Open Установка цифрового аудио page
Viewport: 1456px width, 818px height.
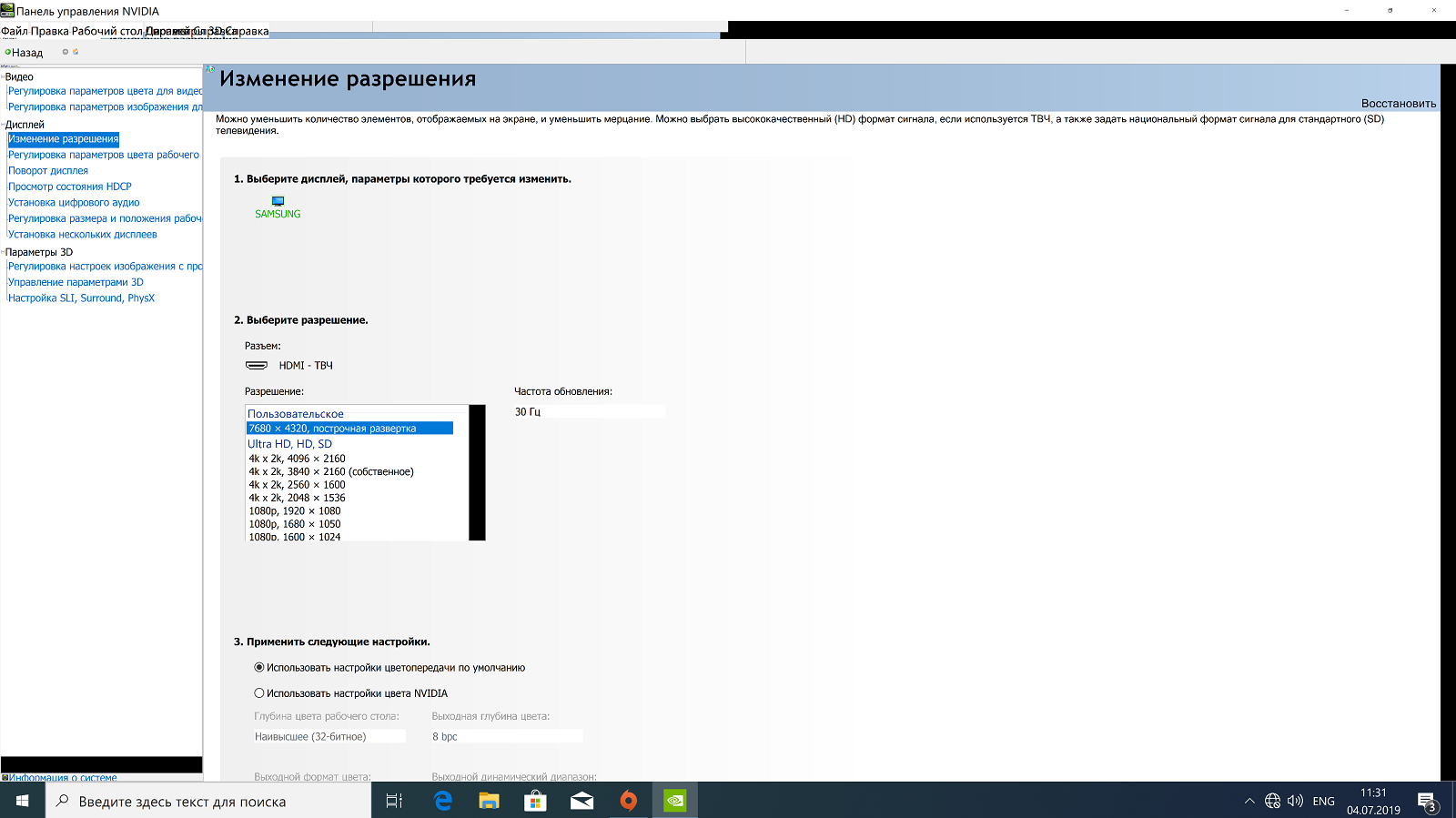74,203
